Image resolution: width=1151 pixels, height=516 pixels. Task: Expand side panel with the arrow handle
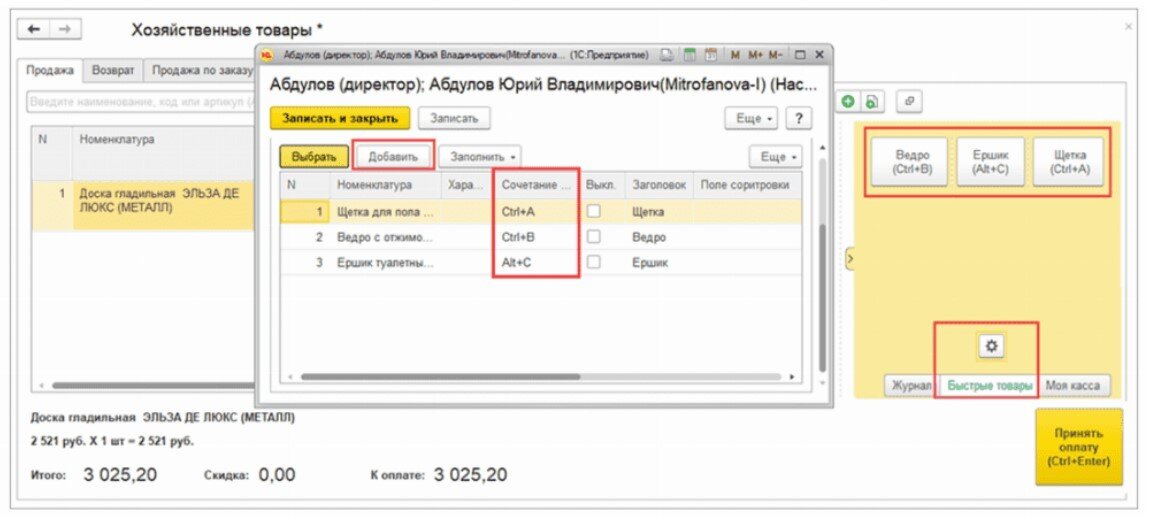click(x=850, y=258)
